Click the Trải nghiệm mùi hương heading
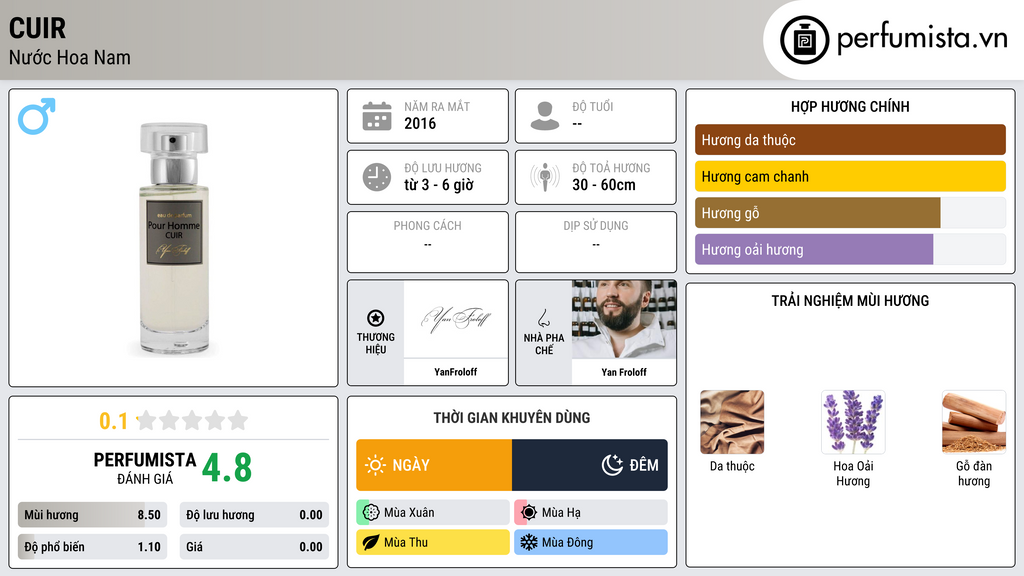Viewport: 1024px width, 576px height. (x=850, y=301)
